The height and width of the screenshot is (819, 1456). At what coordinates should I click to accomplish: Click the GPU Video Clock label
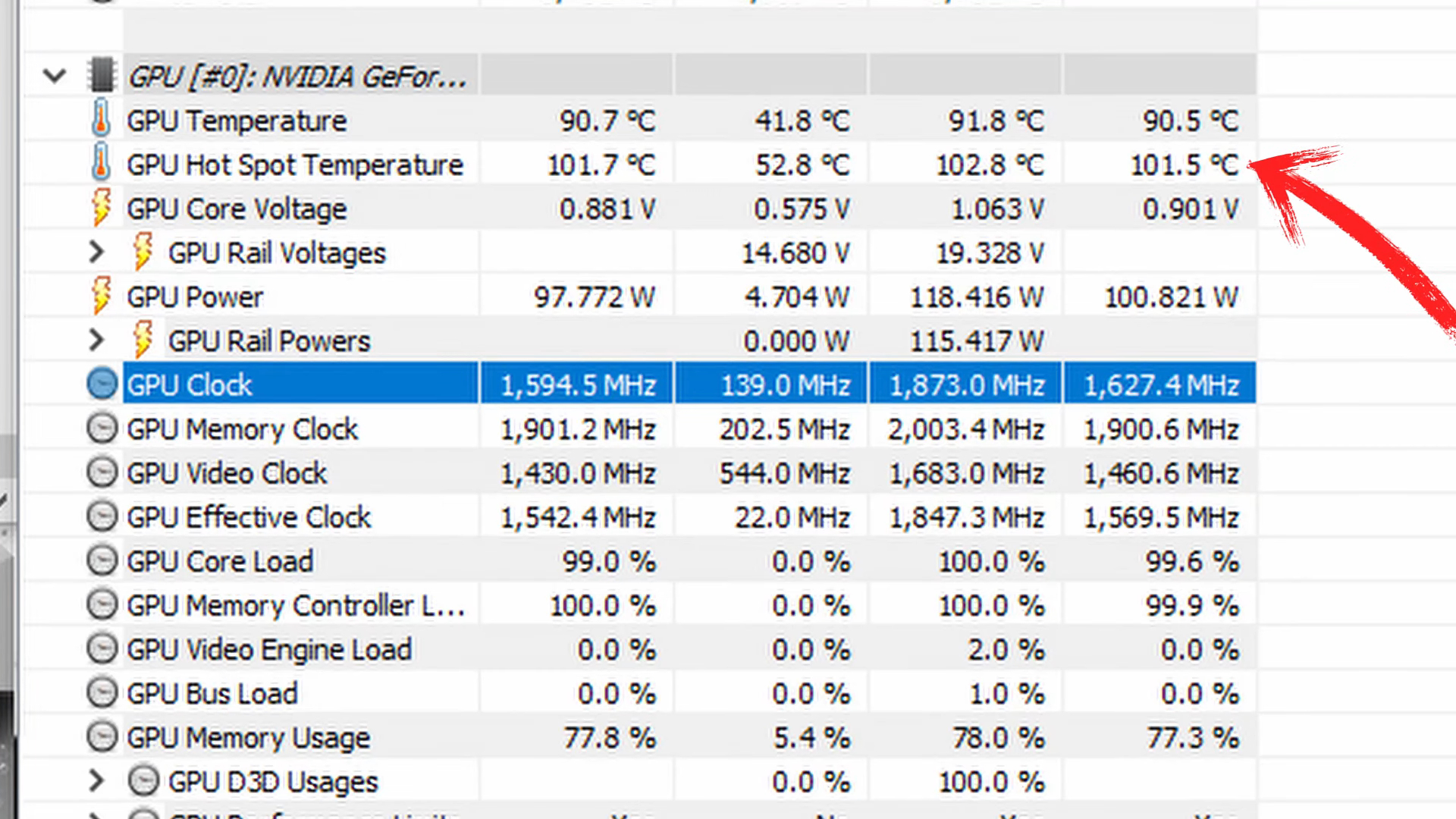[x=226, y=472]
